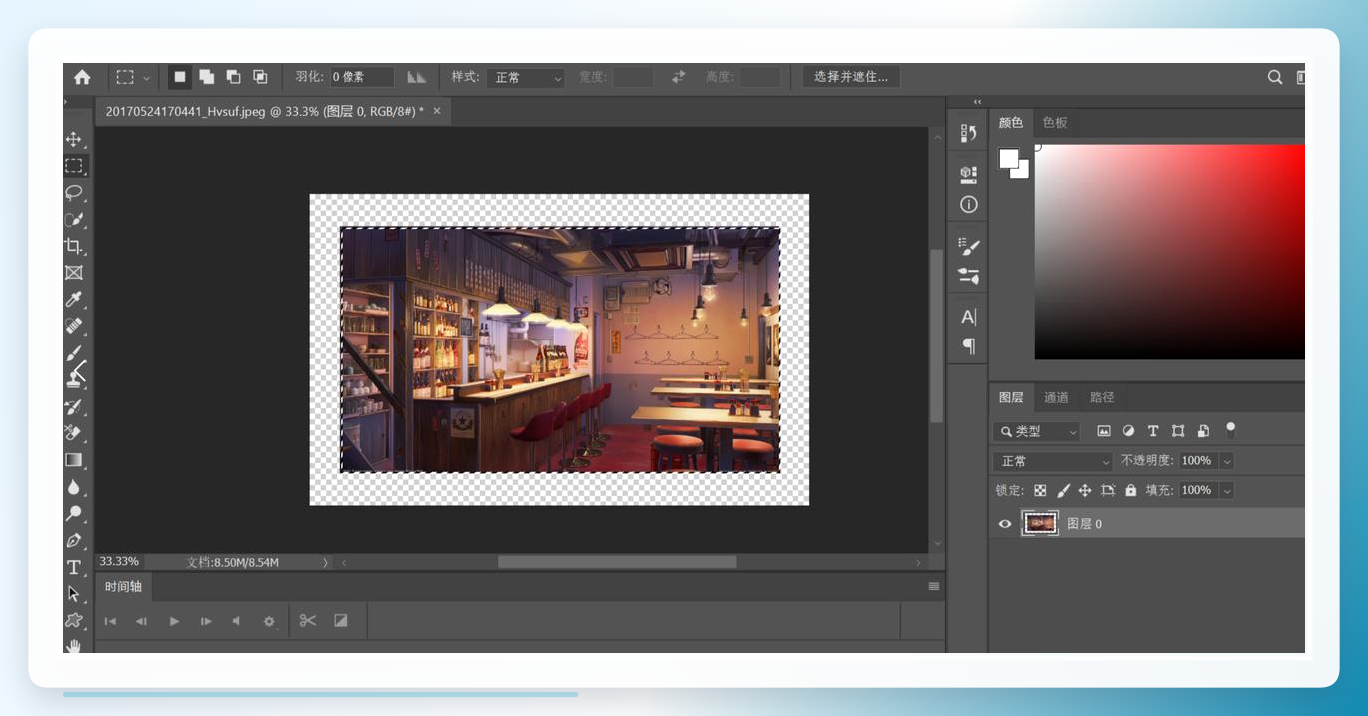Click the 选择并遮住 button
This screenshot has width=1368, height=716.
[851, 77]
